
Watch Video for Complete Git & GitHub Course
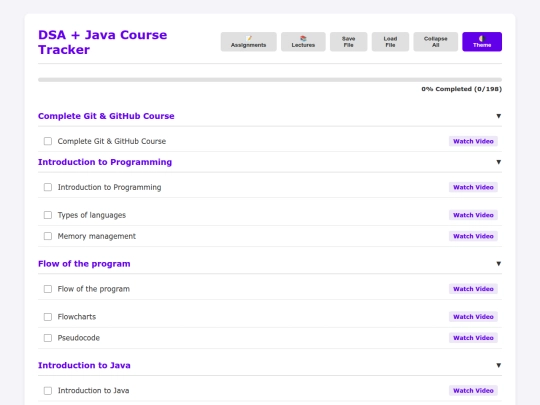pyautogui.click(x=473, y=141)
